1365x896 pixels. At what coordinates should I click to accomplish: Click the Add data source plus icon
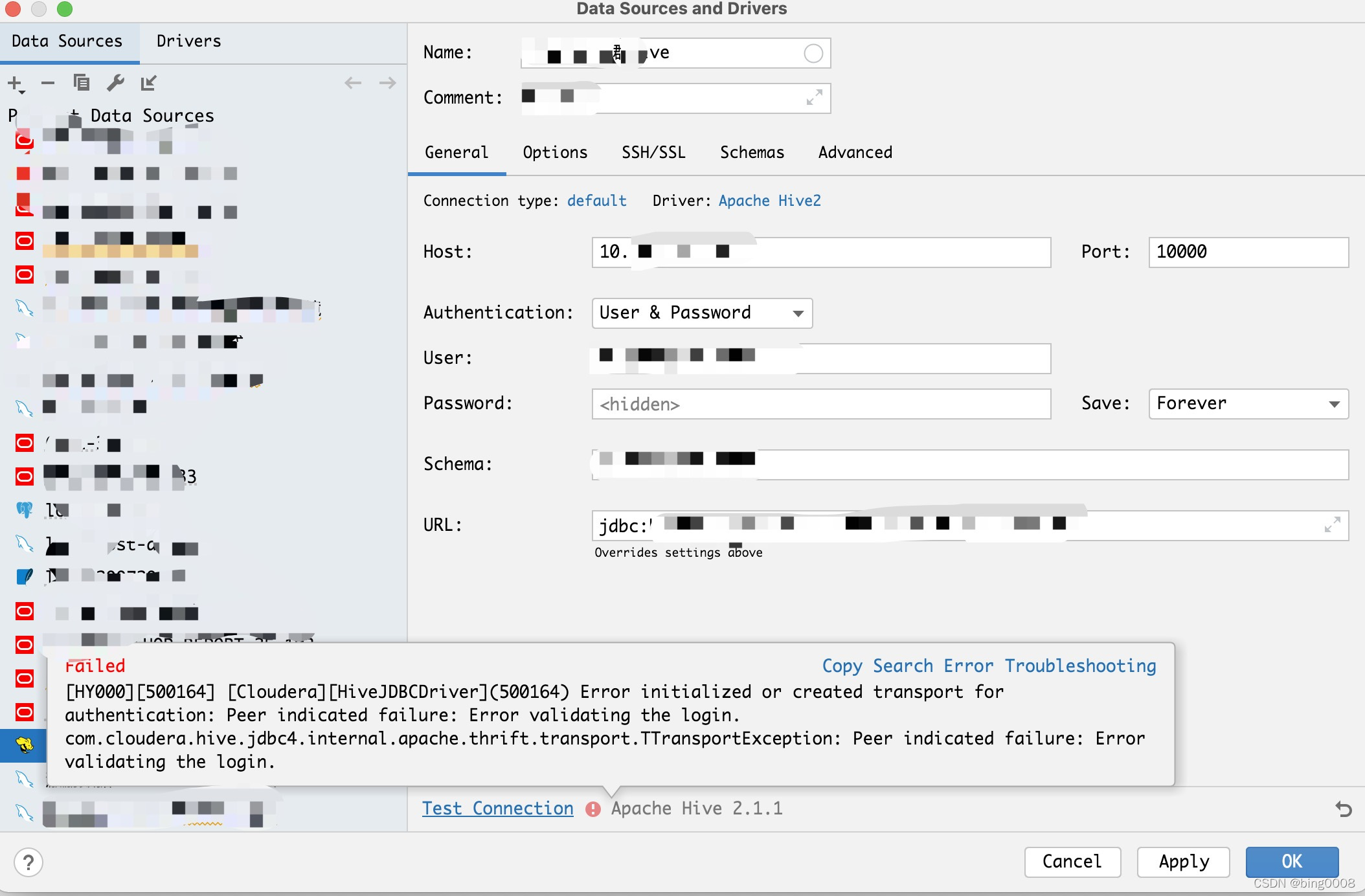click(14, 83)
